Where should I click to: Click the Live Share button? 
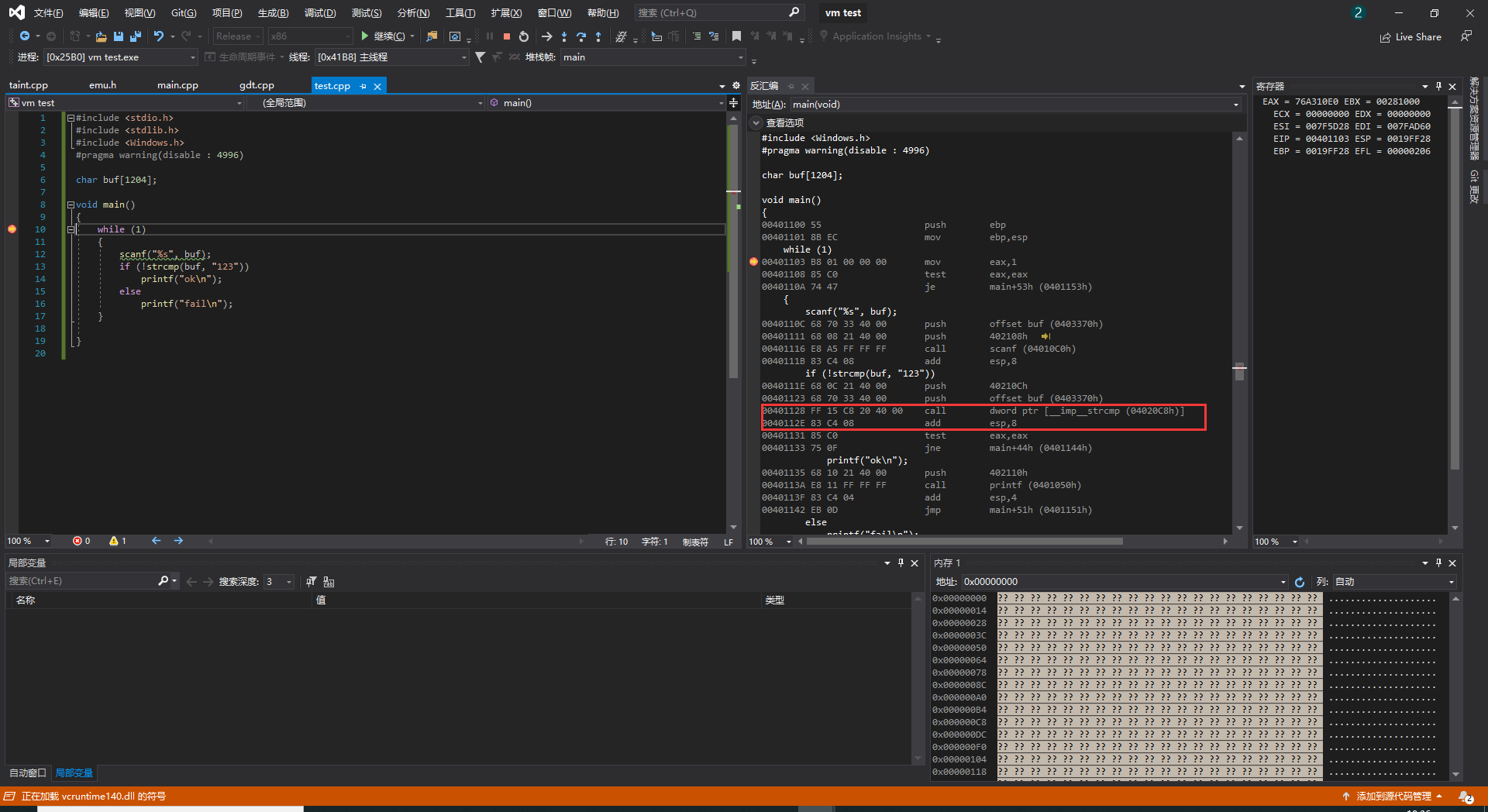click(x=1410, y=37)
